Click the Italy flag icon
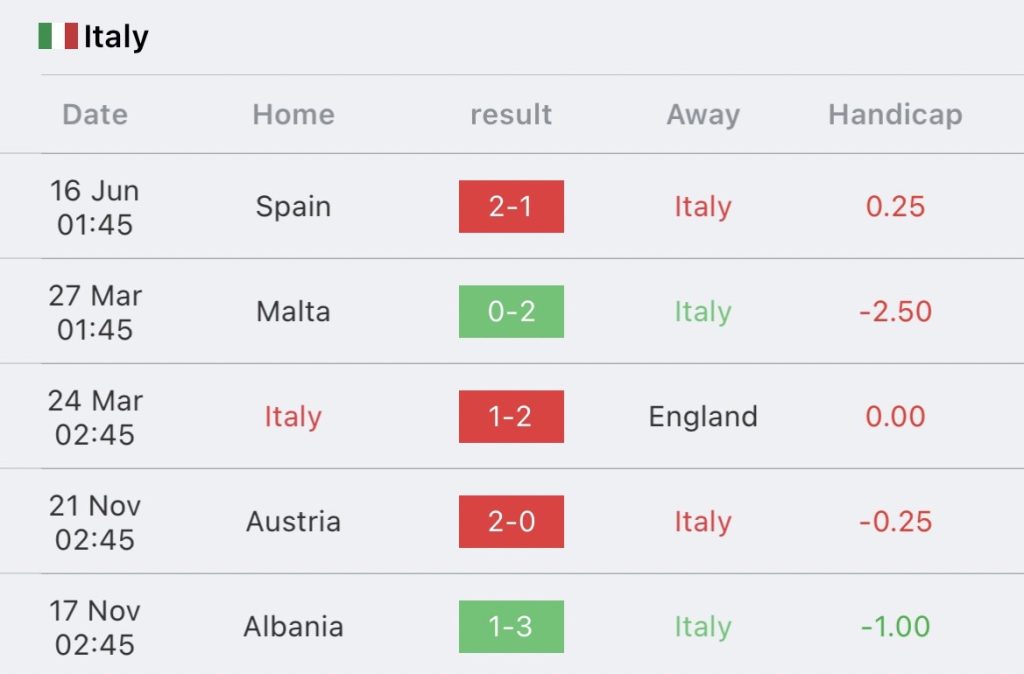Screen dimensions: 1024x674 click(x=58, y=36)
